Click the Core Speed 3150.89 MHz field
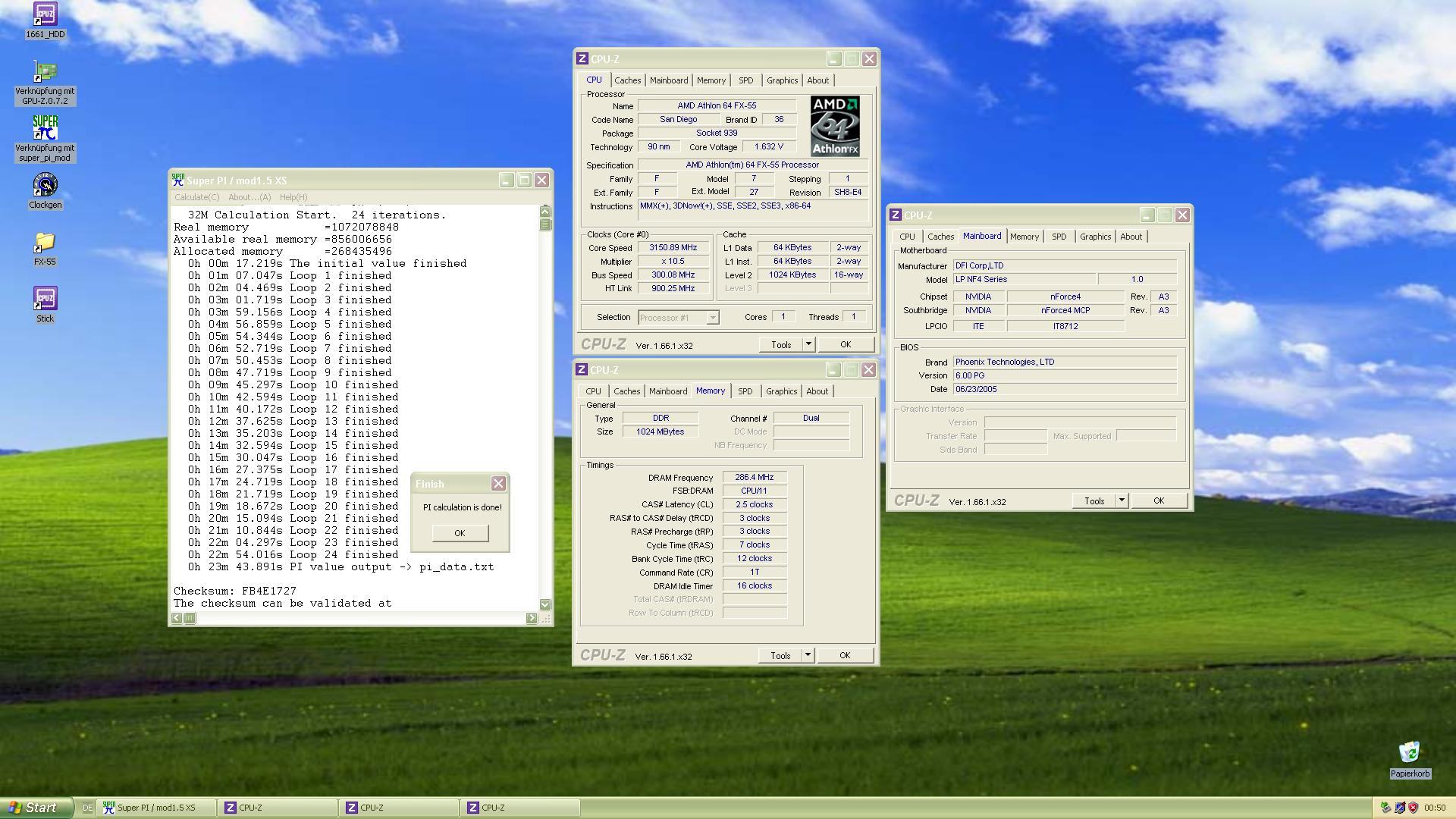This screenshot has width=1456, height=819. [673, 248]
